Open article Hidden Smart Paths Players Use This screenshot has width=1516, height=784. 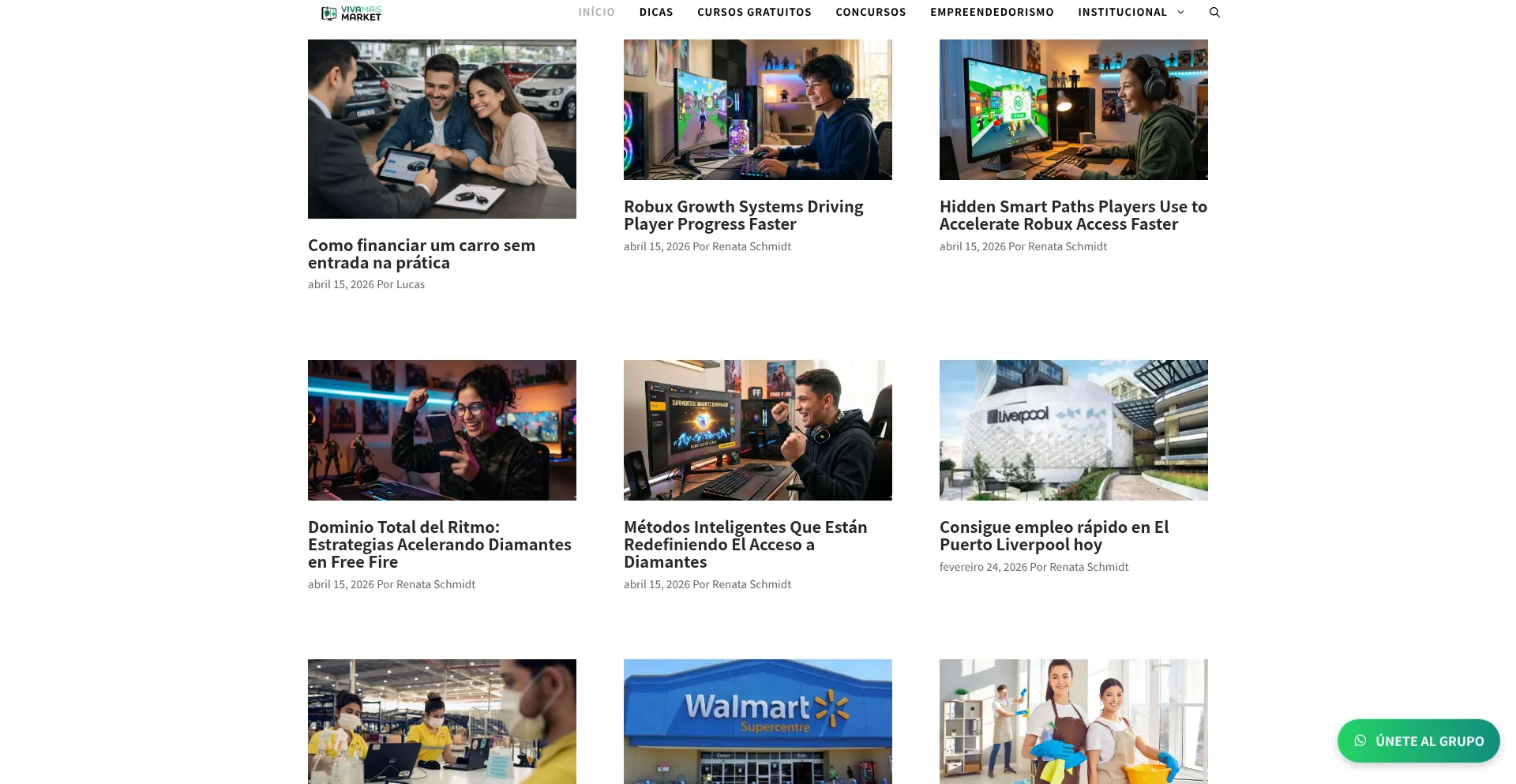(x=1073, y=216)
